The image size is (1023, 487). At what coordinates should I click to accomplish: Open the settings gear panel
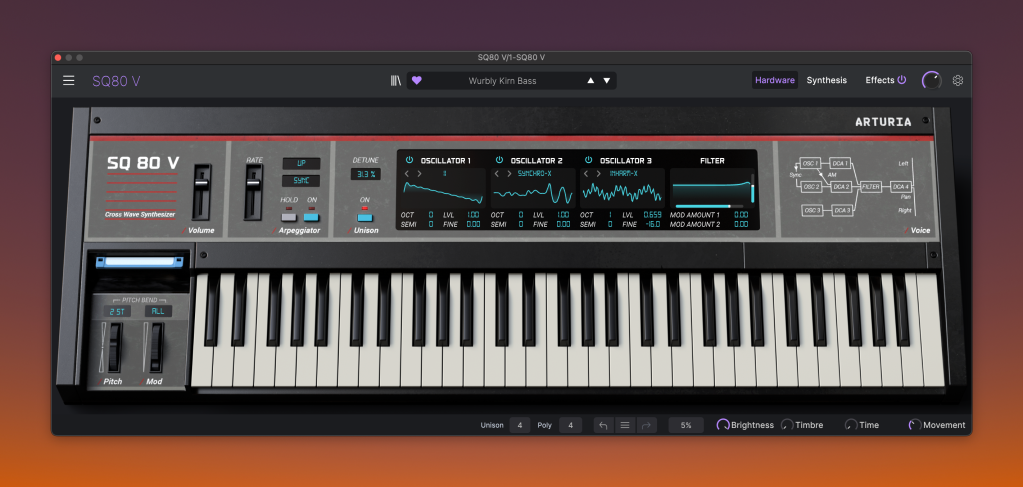957,81
